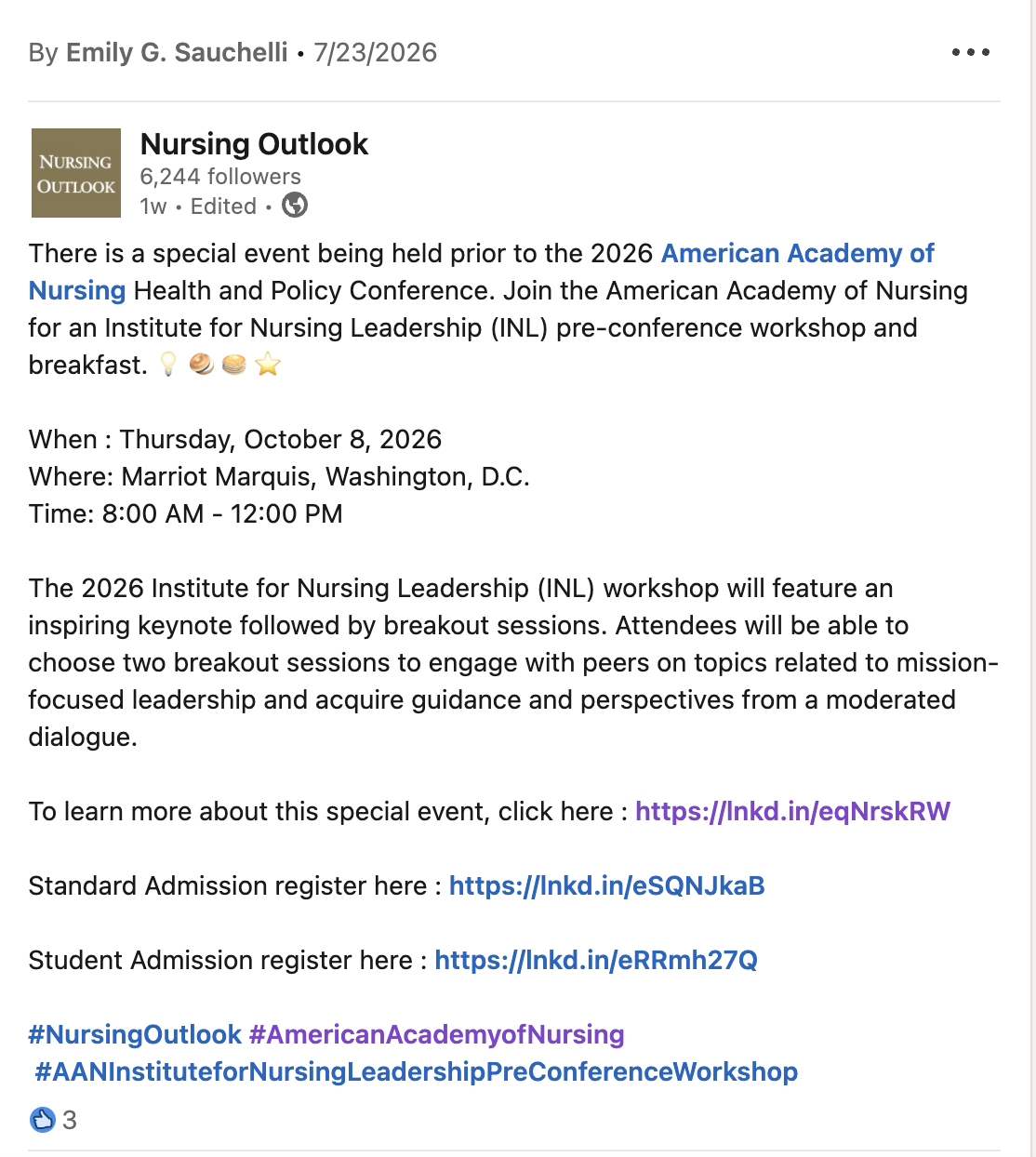
Task: Click the reactions count 3
Action: (x=70, y=1120)
